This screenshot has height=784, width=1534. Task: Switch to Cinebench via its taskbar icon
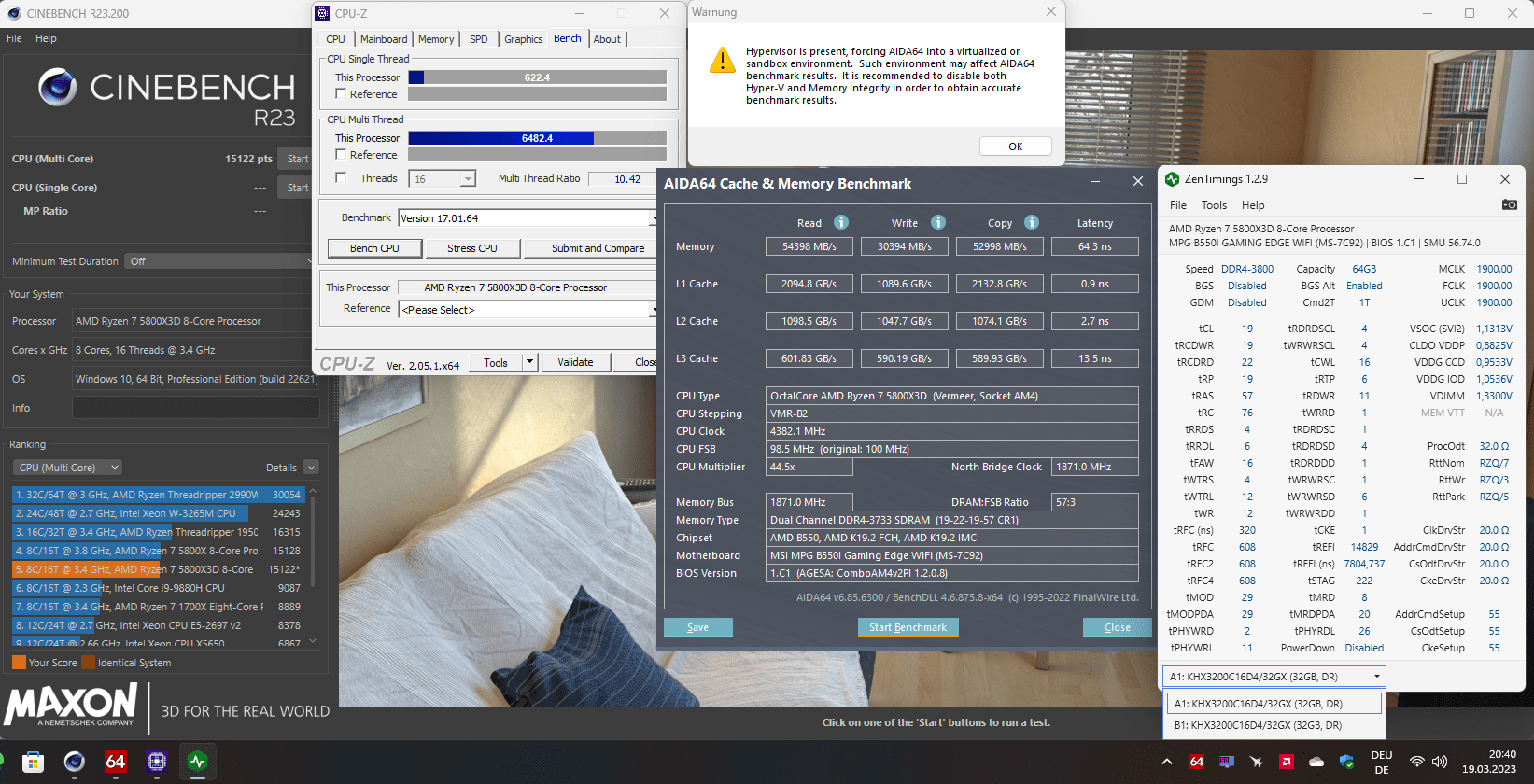pos(75,762)
